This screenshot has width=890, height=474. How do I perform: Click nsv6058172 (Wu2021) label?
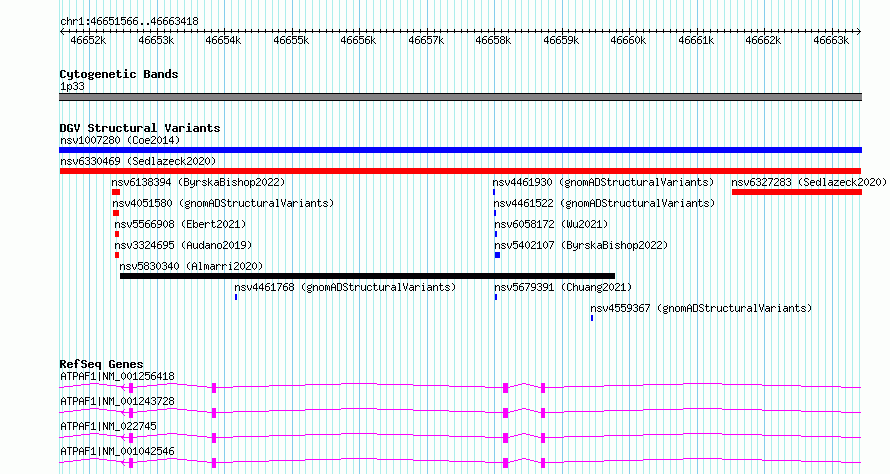point(551,224)
